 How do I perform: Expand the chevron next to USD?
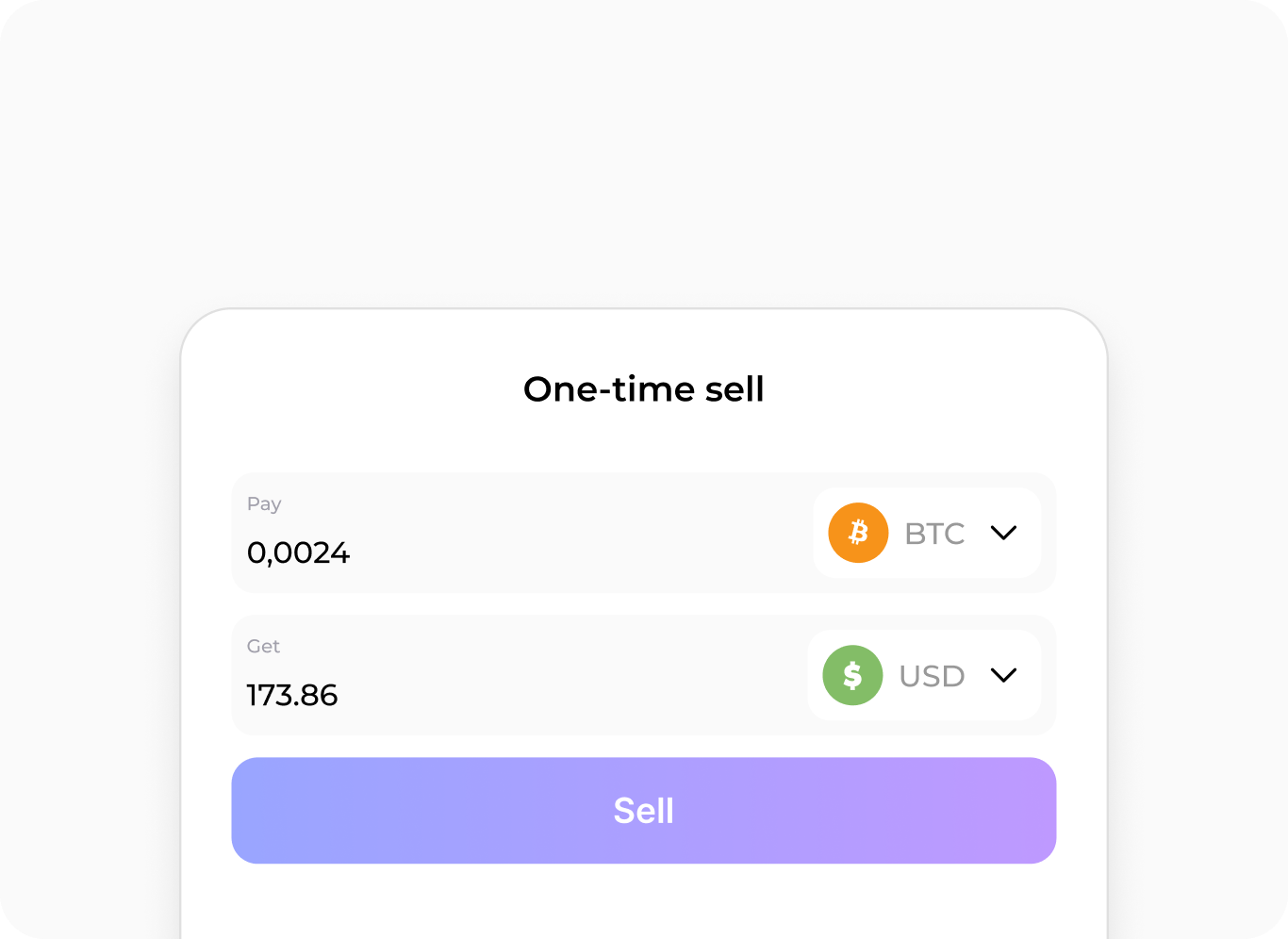point(1003,675)
